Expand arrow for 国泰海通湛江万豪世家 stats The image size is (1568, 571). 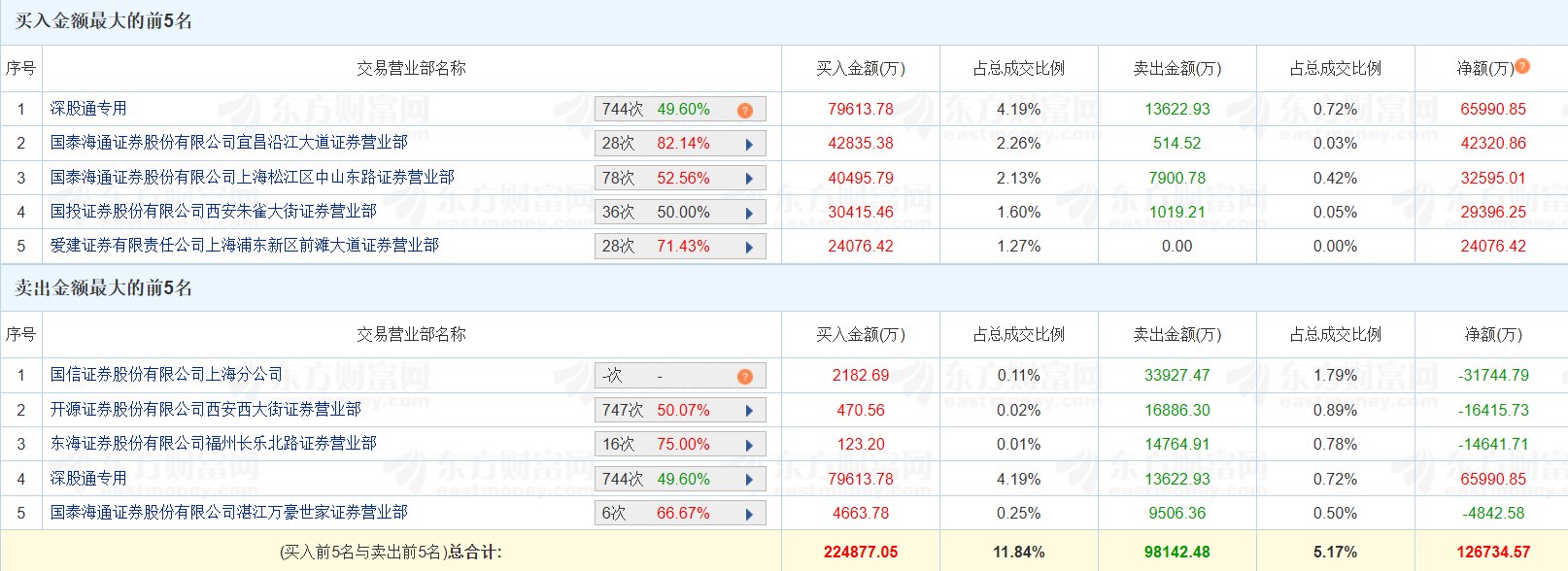(749, 514)
